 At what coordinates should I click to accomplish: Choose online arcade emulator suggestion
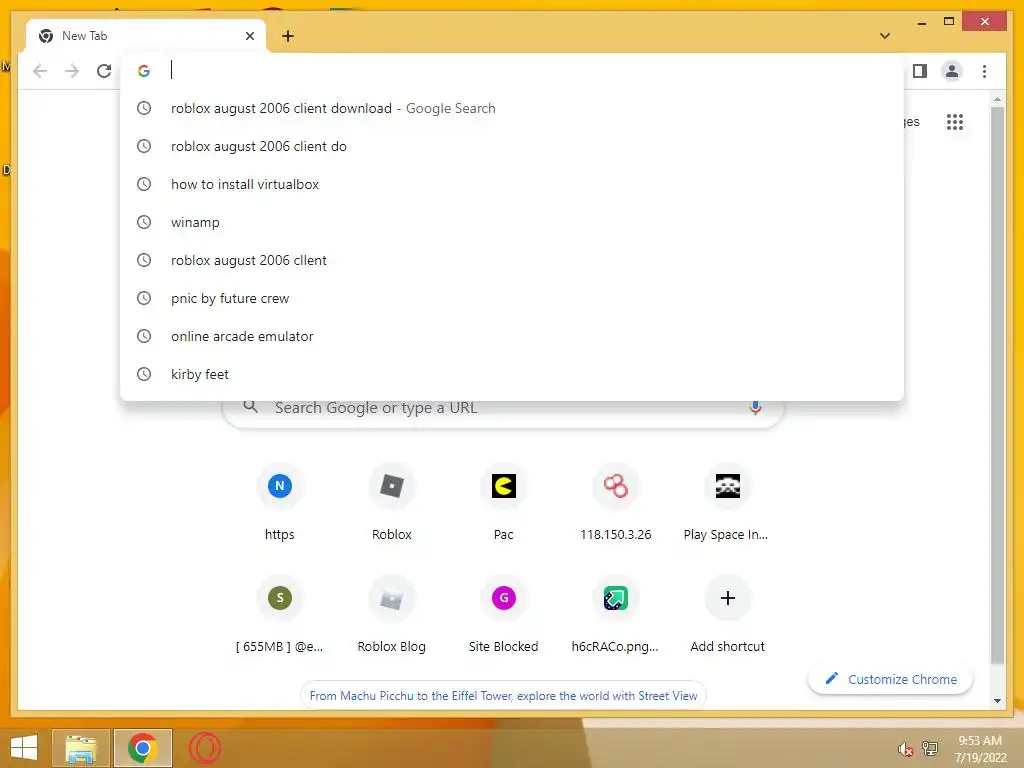(512, 336)
